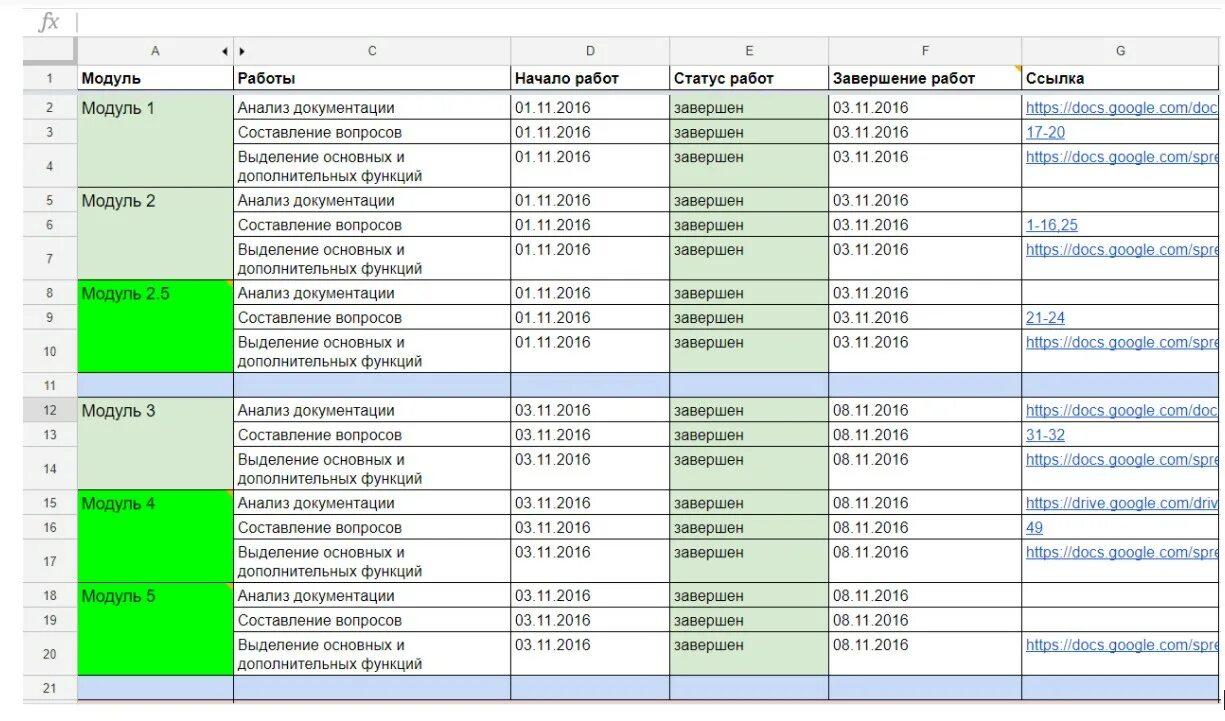The image size is (1225, 721).
Task: Select the green 'Модуль 4' cell
Action: pyautogui.click(x=155, y=537)
